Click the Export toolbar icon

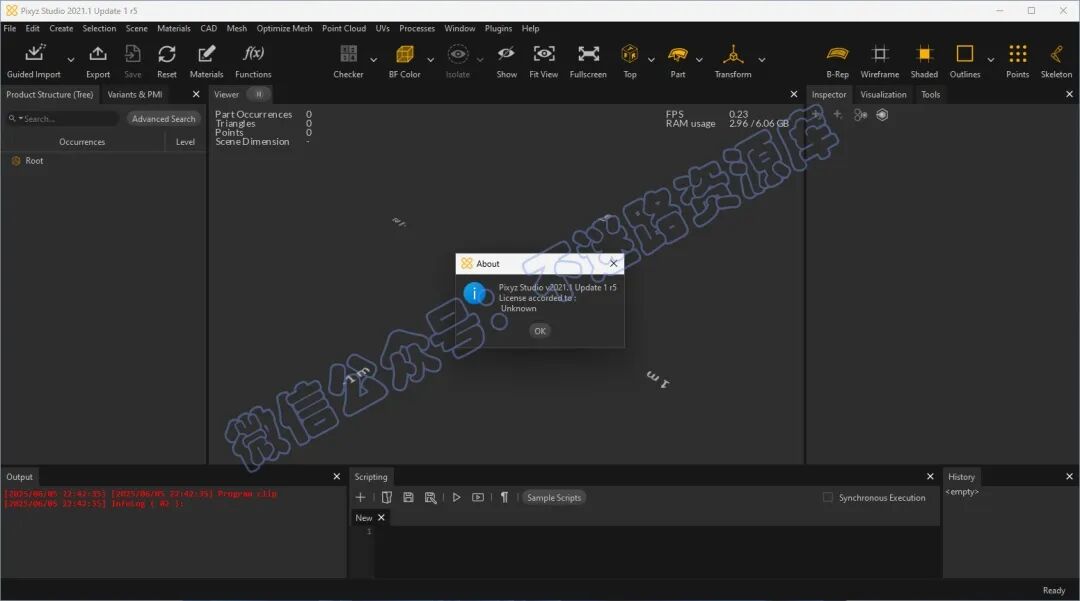98,54
